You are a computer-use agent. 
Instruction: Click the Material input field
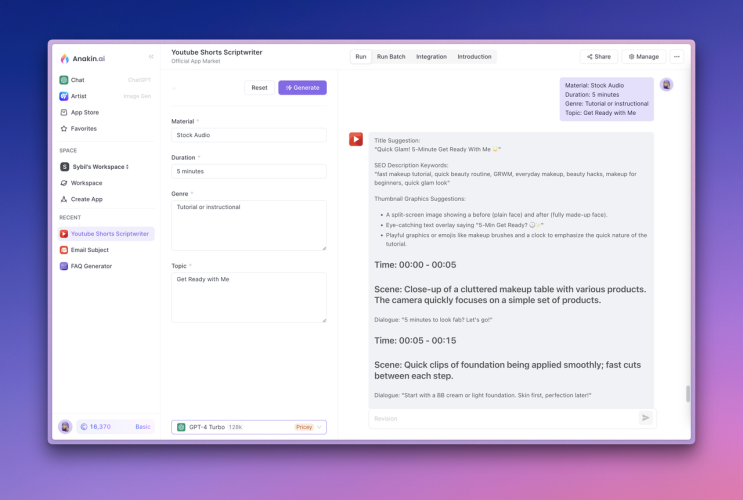click(x=249, y=135)
